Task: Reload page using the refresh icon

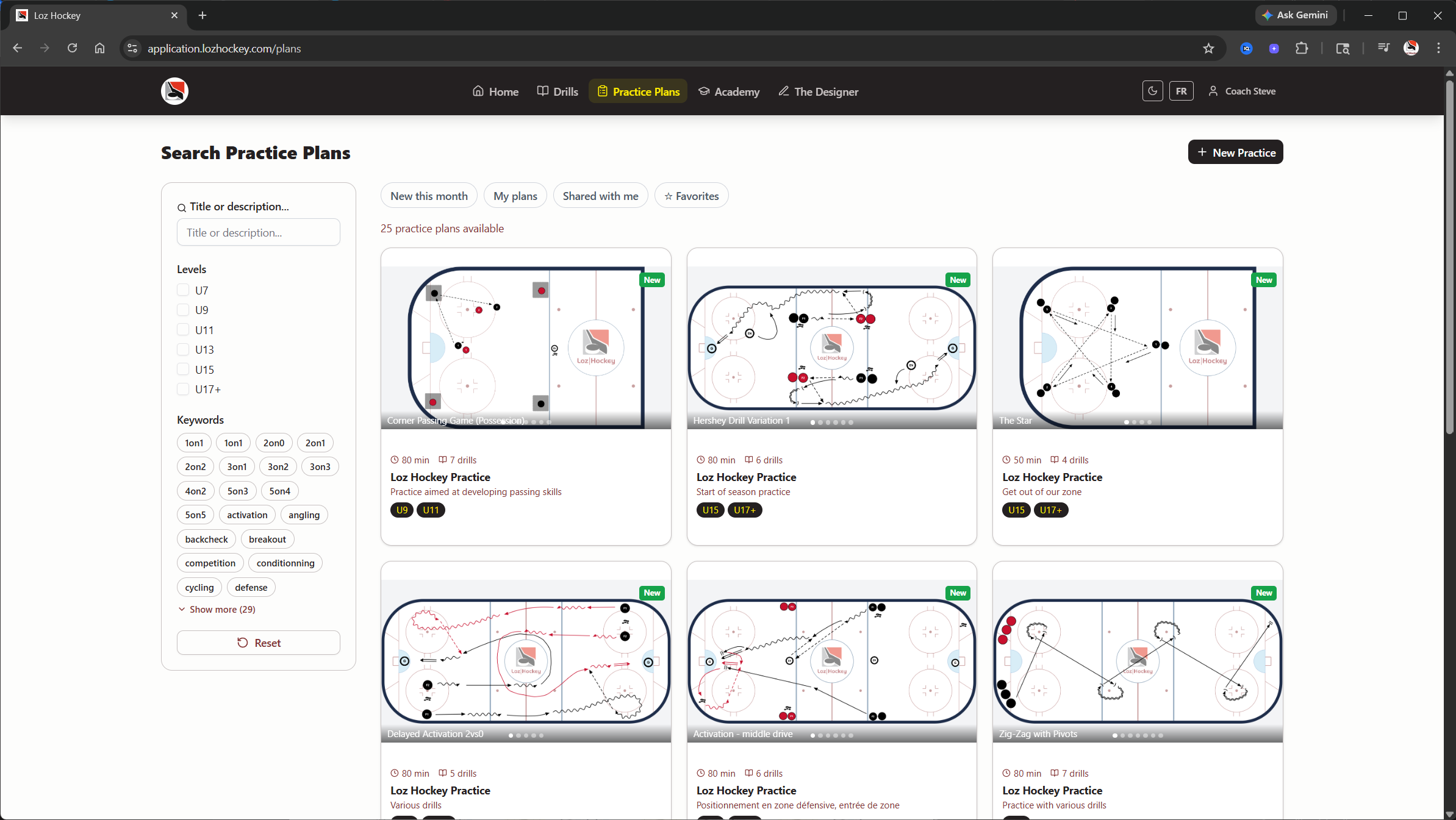Action: tap(72, 49)
